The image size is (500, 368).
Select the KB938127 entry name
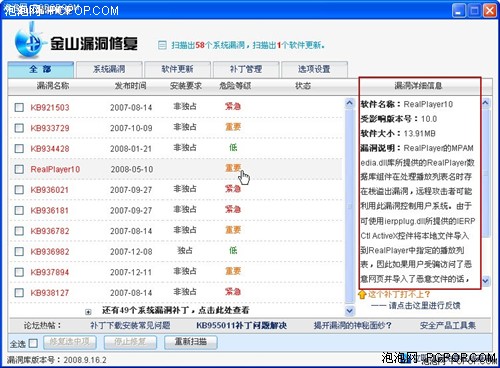click(x=50, y=293)
